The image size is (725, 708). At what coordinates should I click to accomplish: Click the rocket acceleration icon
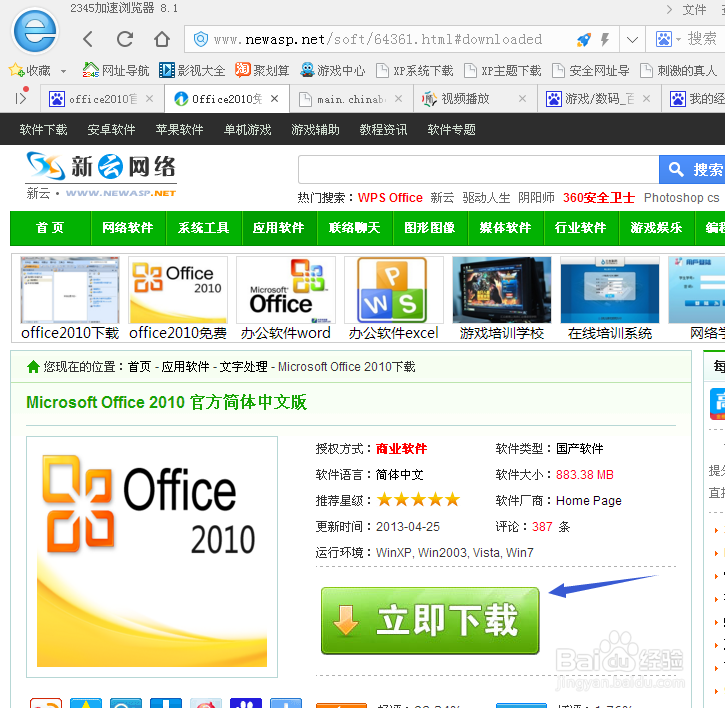(584, 40)
